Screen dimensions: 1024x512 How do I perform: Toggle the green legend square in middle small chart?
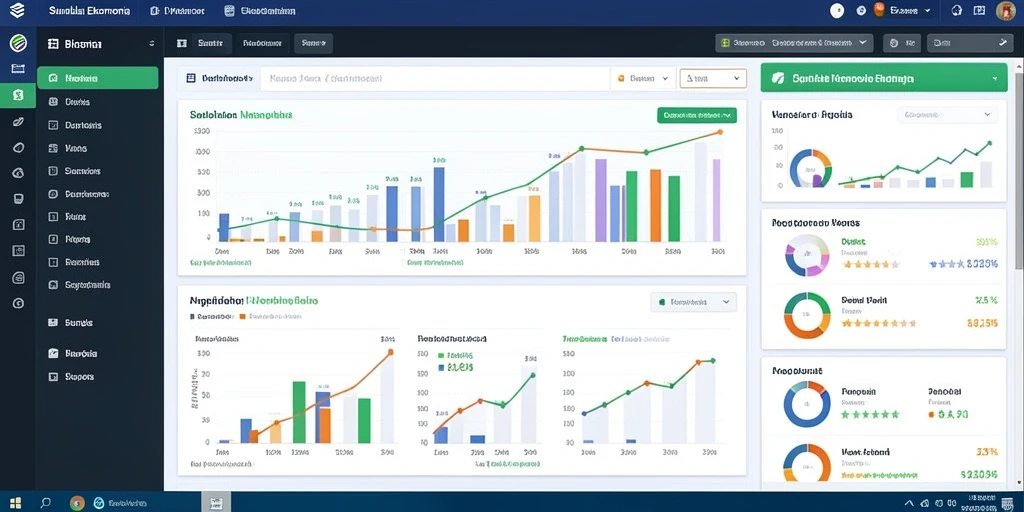pyautogui.click(x=441, y=356)
